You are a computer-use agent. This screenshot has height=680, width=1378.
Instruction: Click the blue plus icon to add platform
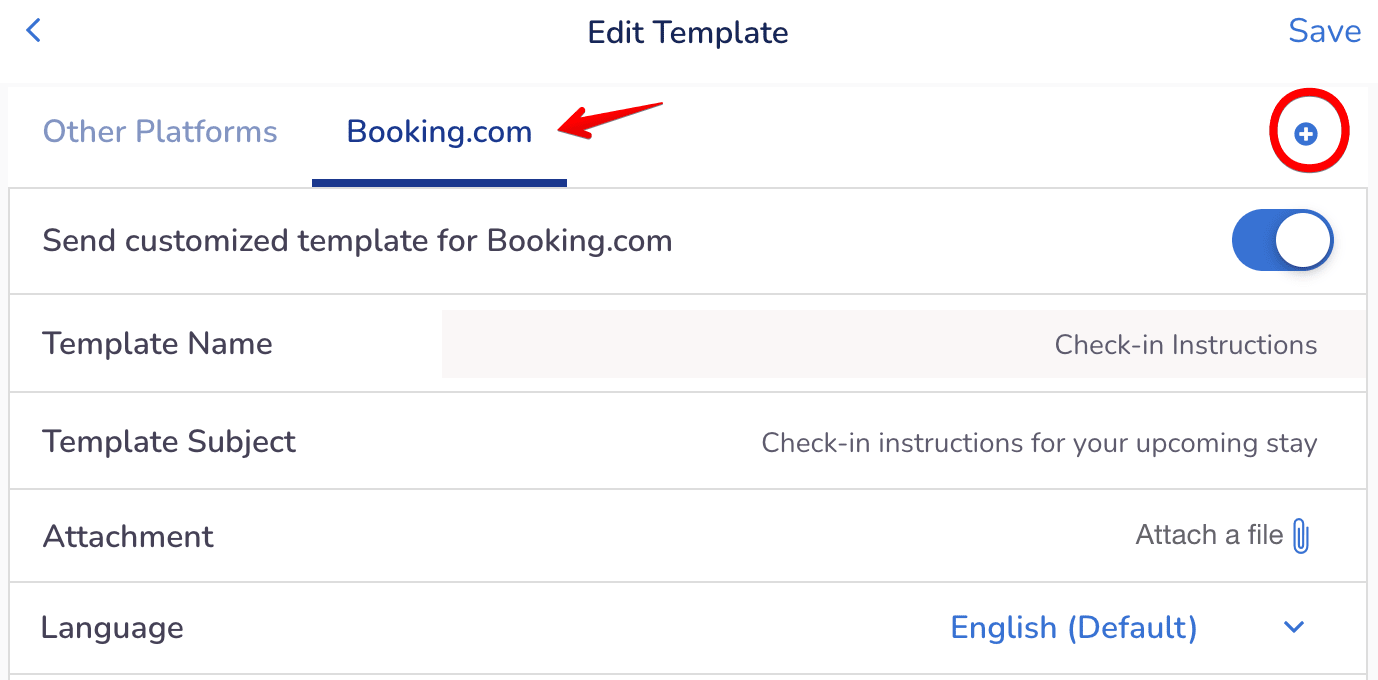pos(1306,134)
